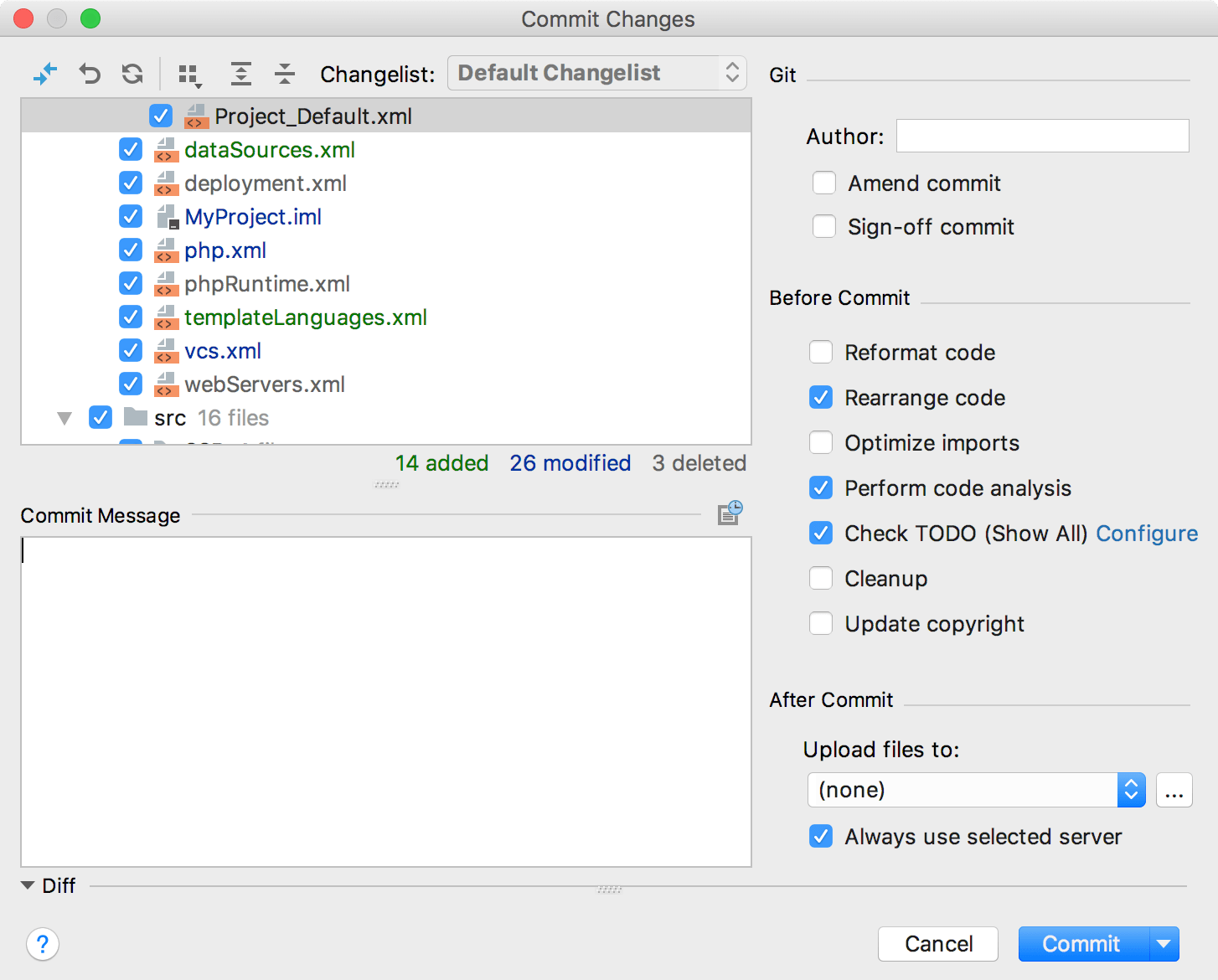Open the Default Changelist dropdown
1218x980 pixels.
click(x=596, y=73)
